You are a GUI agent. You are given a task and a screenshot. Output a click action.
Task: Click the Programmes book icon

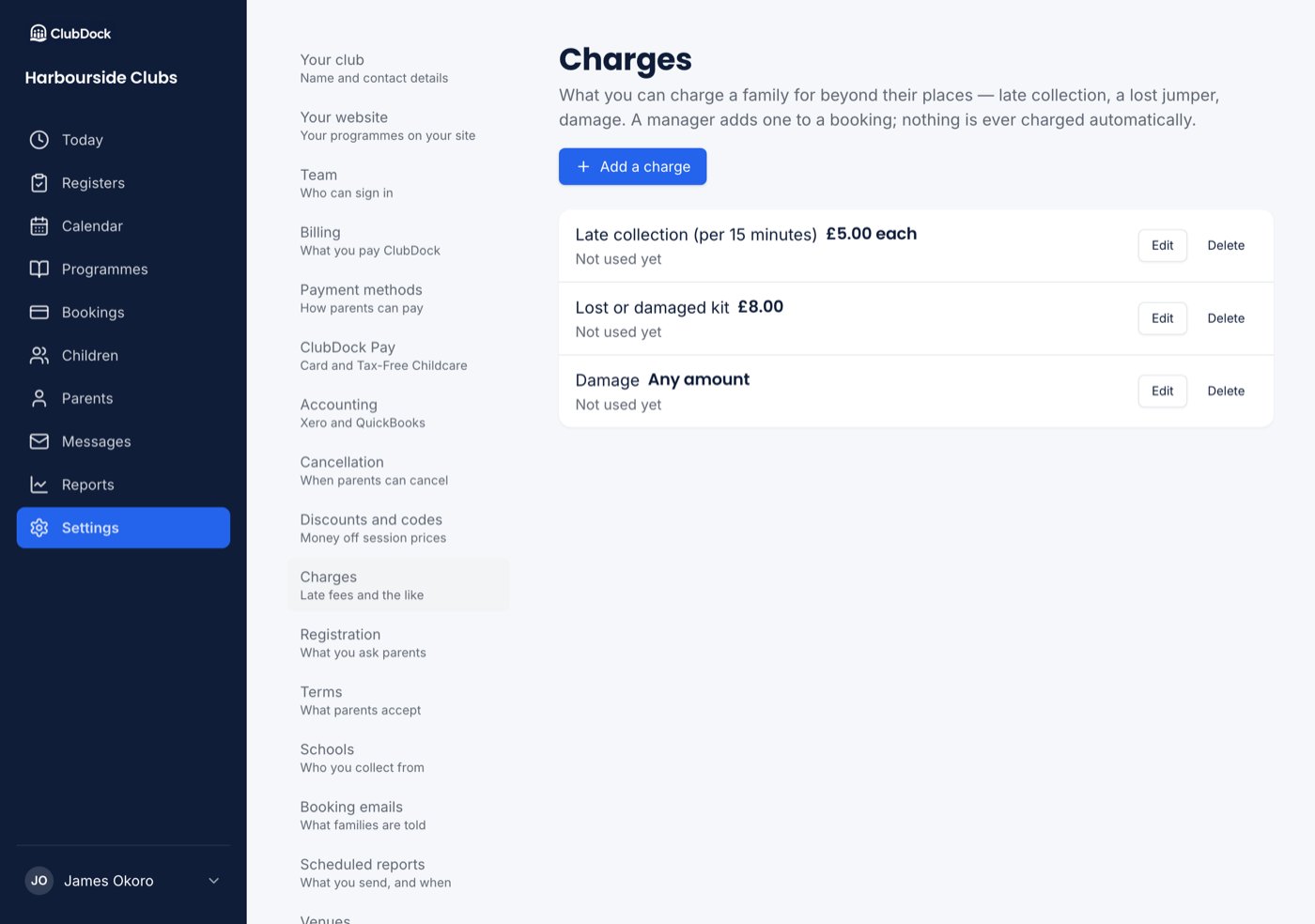(x=39, y=269)
